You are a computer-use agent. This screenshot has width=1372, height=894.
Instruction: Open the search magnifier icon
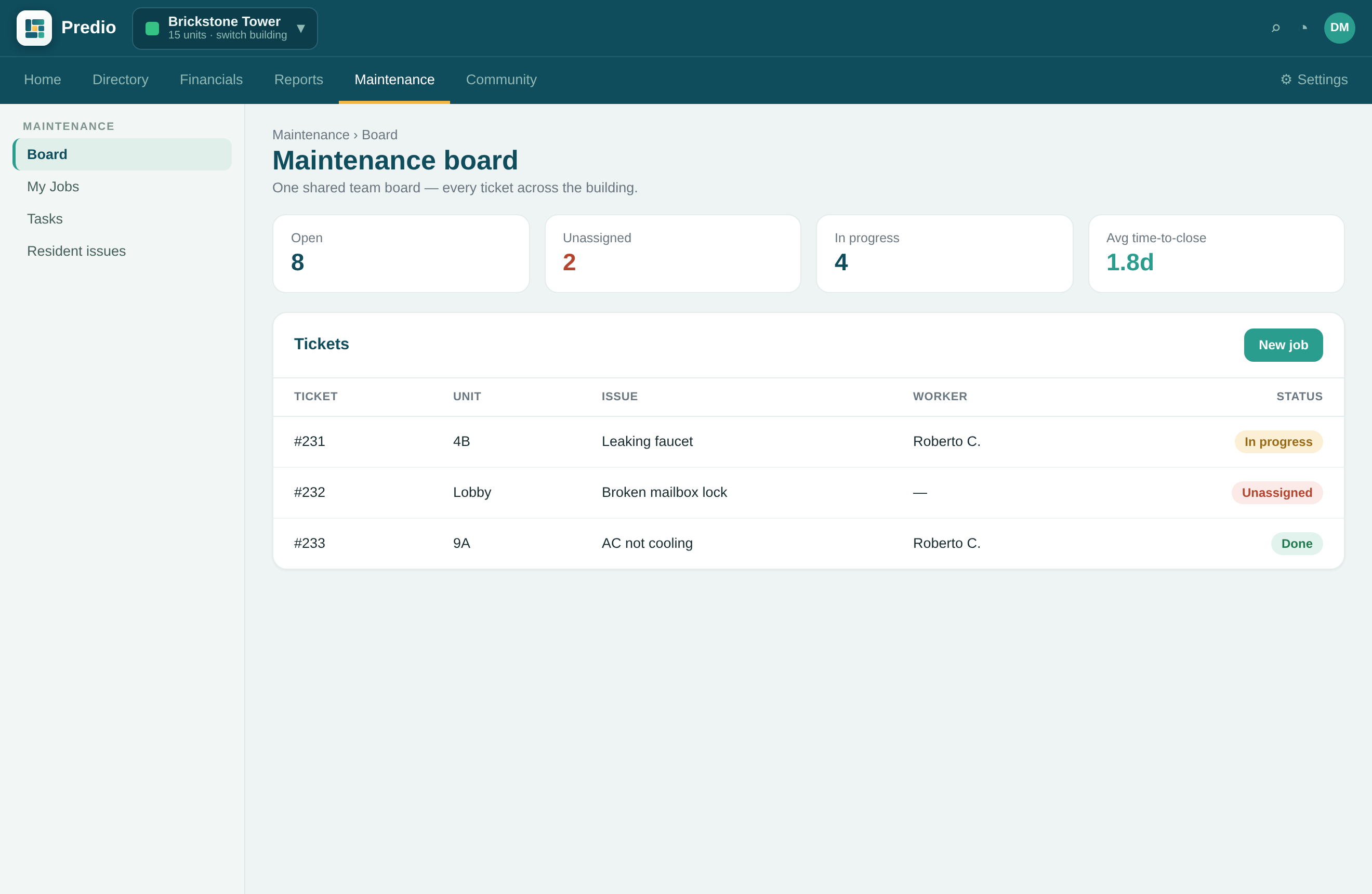[x=1276, y=28]
